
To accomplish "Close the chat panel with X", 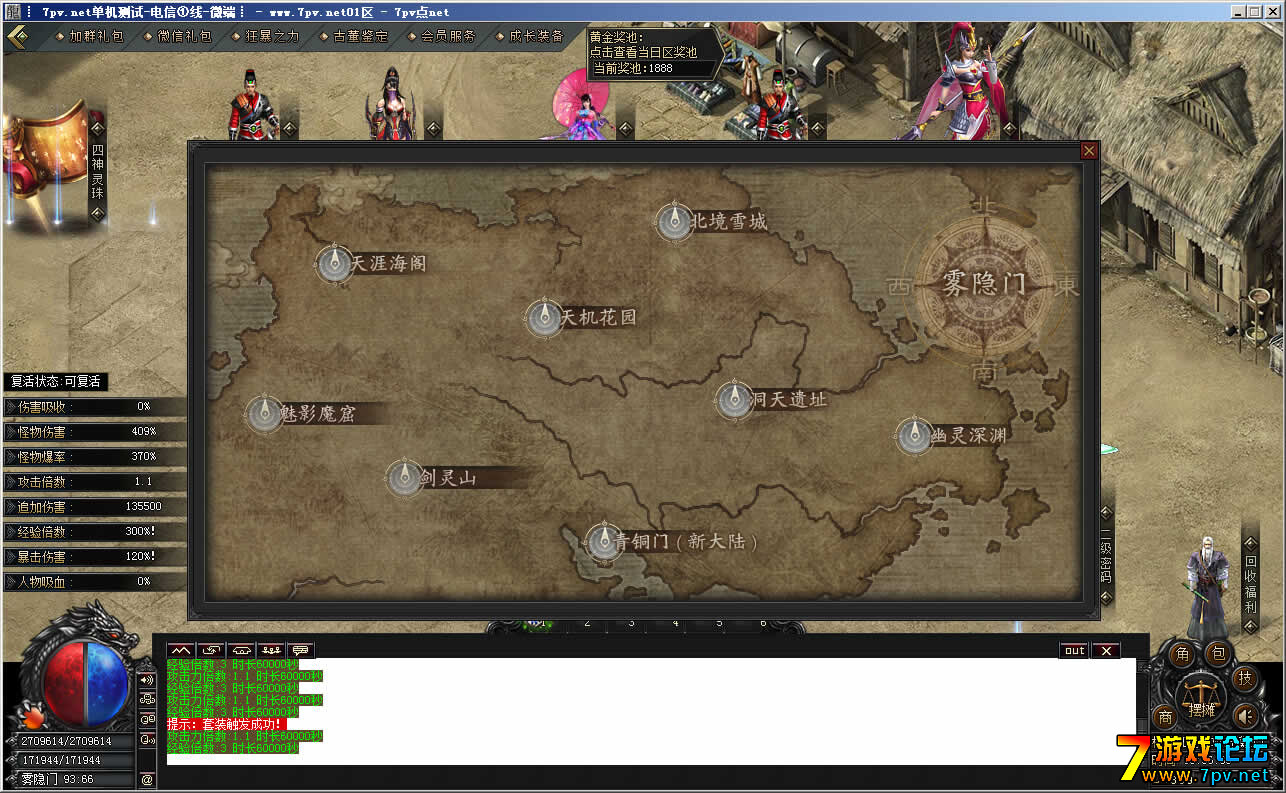I will click(x=1105, y=650).
